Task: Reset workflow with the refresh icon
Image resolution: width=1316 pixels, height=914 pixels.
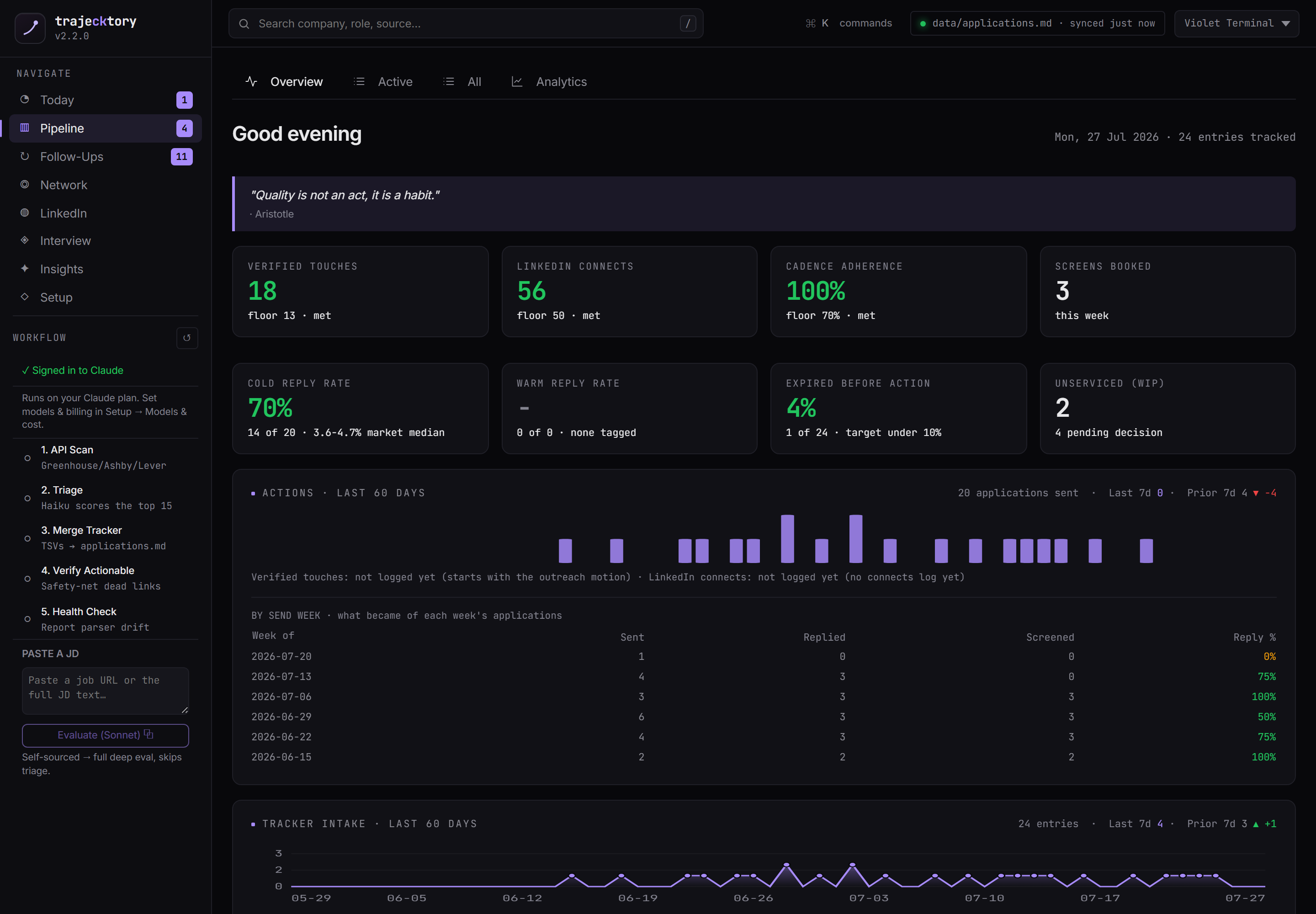Action: [x=187, y=338]
